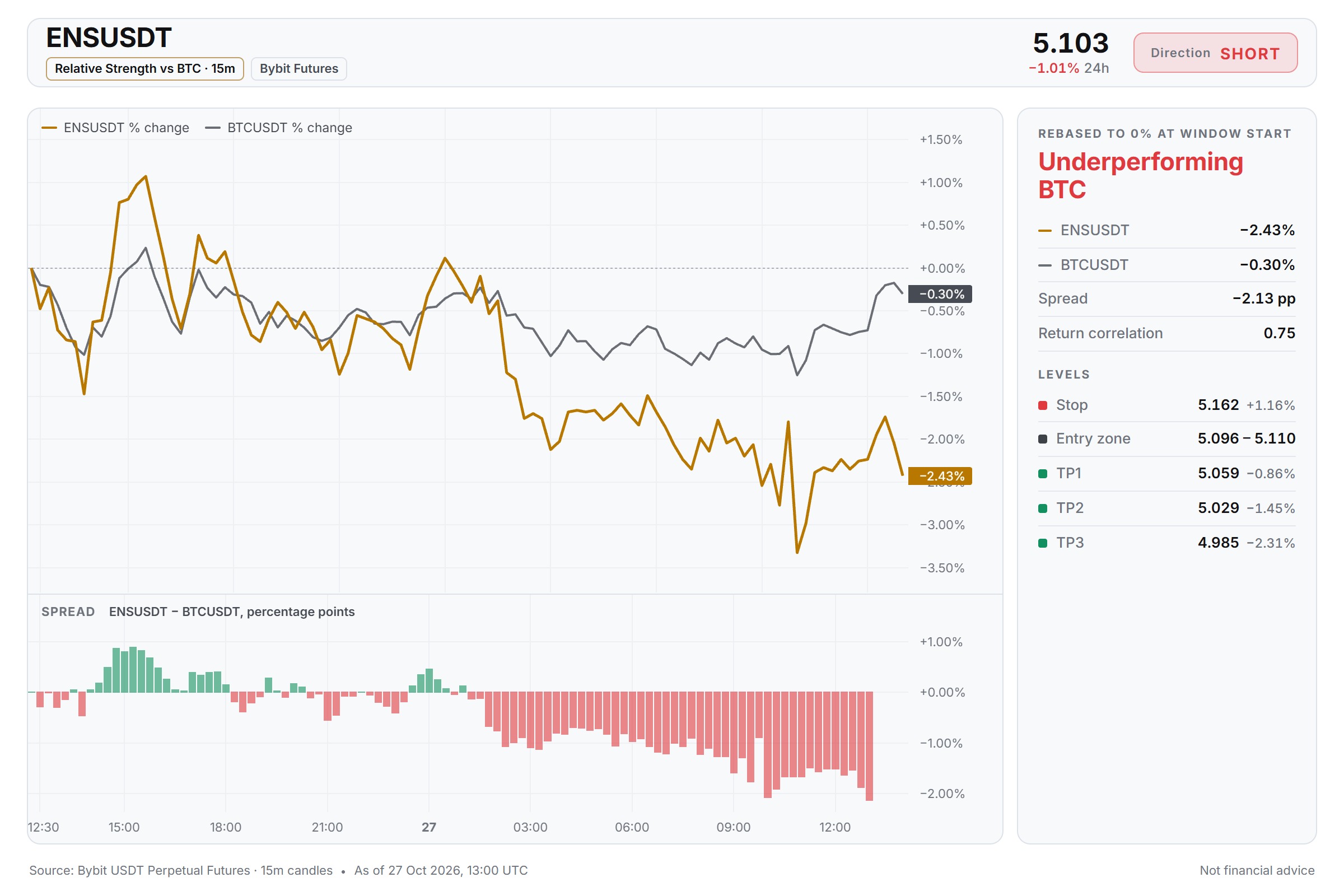
Task: Click the Stop price 5.162
Action: click(x=1217, y=405)
